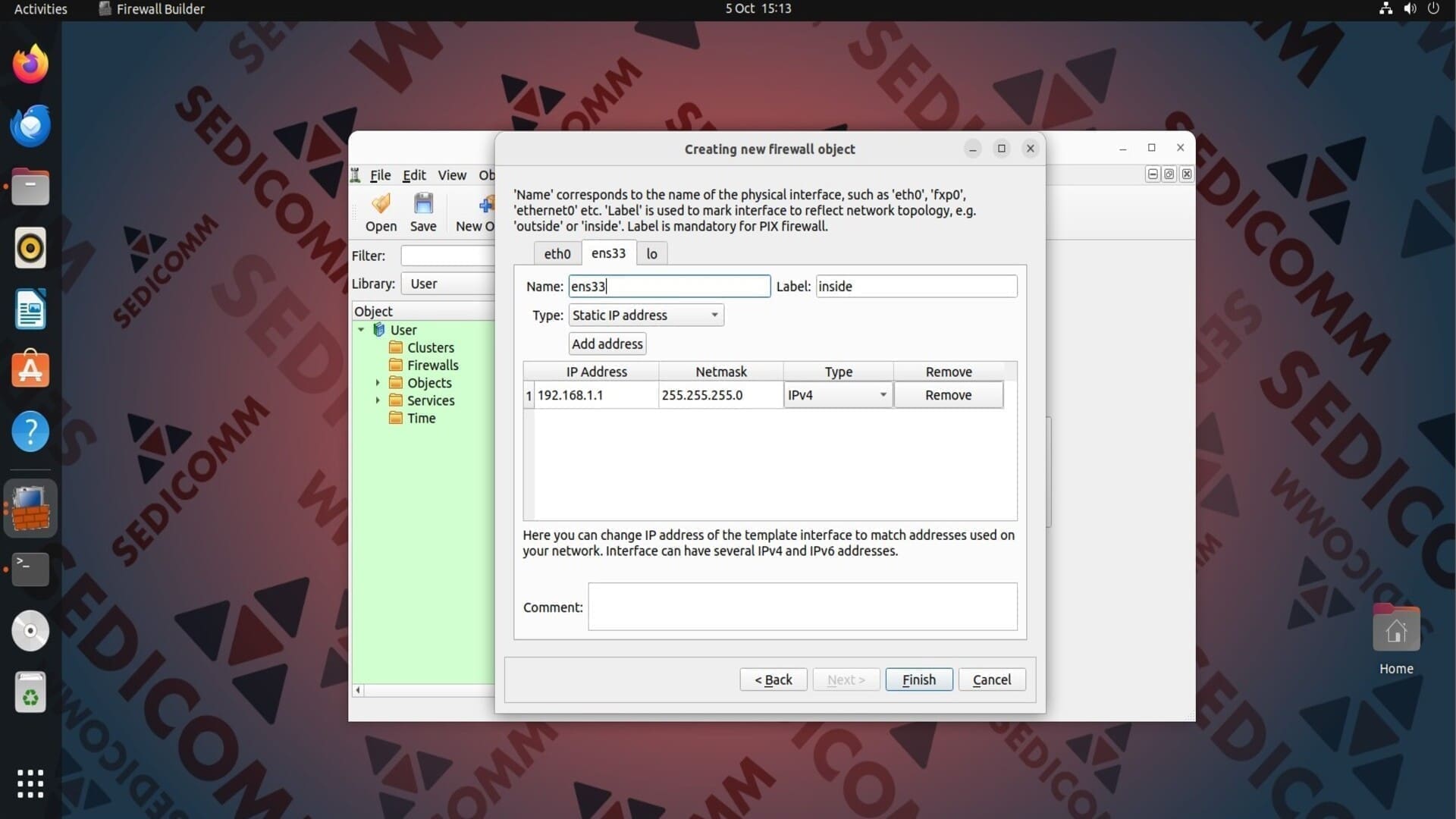The height and width of the screenshot is (819, 1456).
Task: Switch to the eth0 tab
Action: pyautogui.click(x=557, y=254)
